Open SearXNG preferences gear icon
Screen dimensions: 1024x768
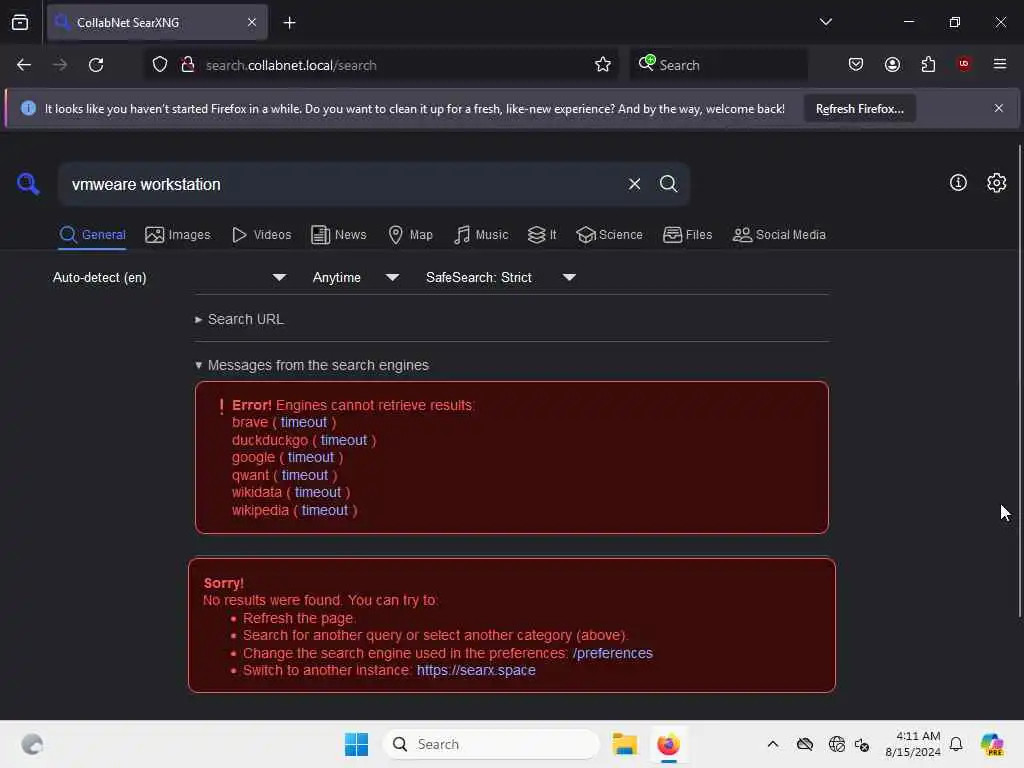coord(997,183)
